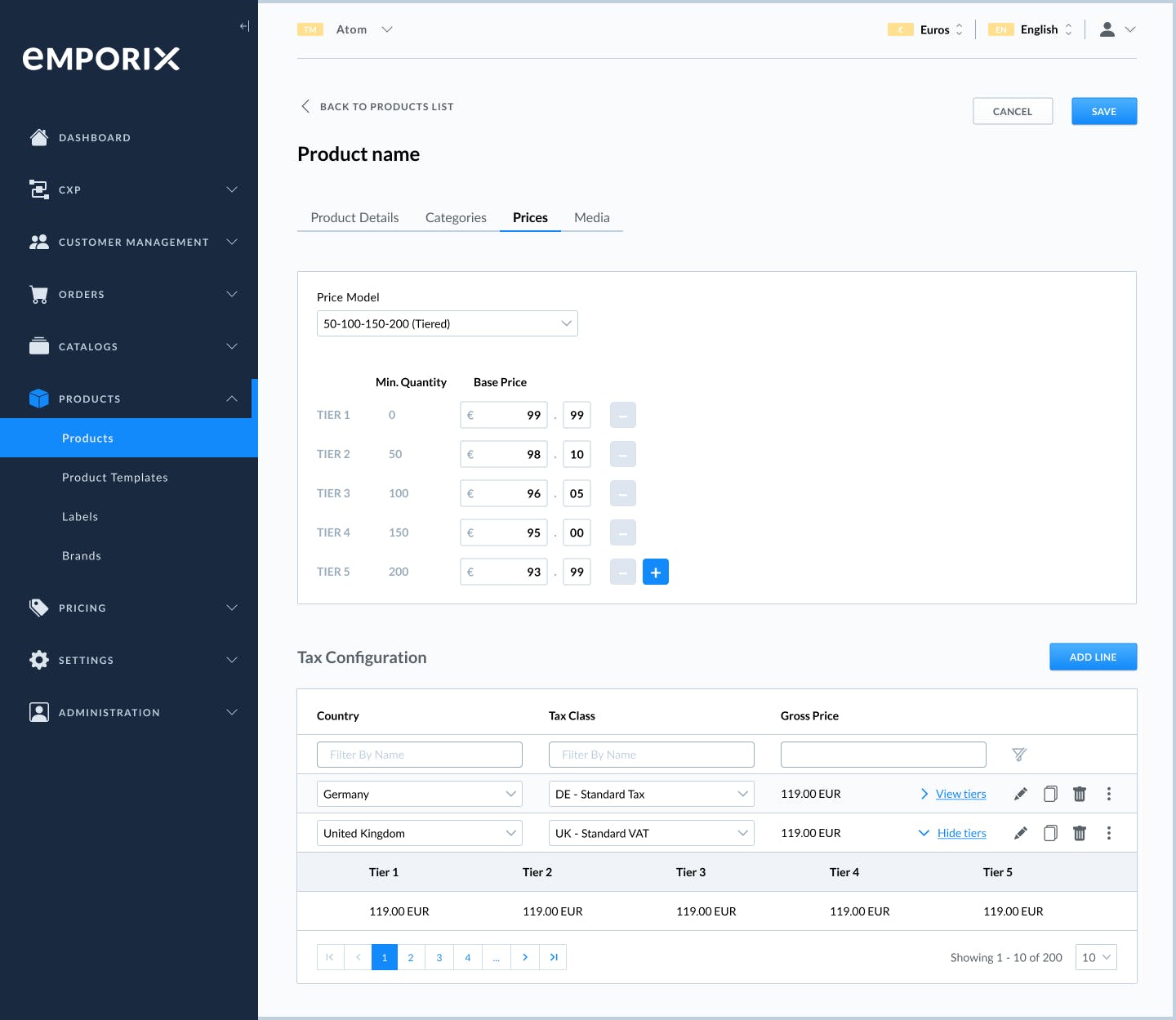Collapse the sidebar with the arrow icon

tap(244, 26)
